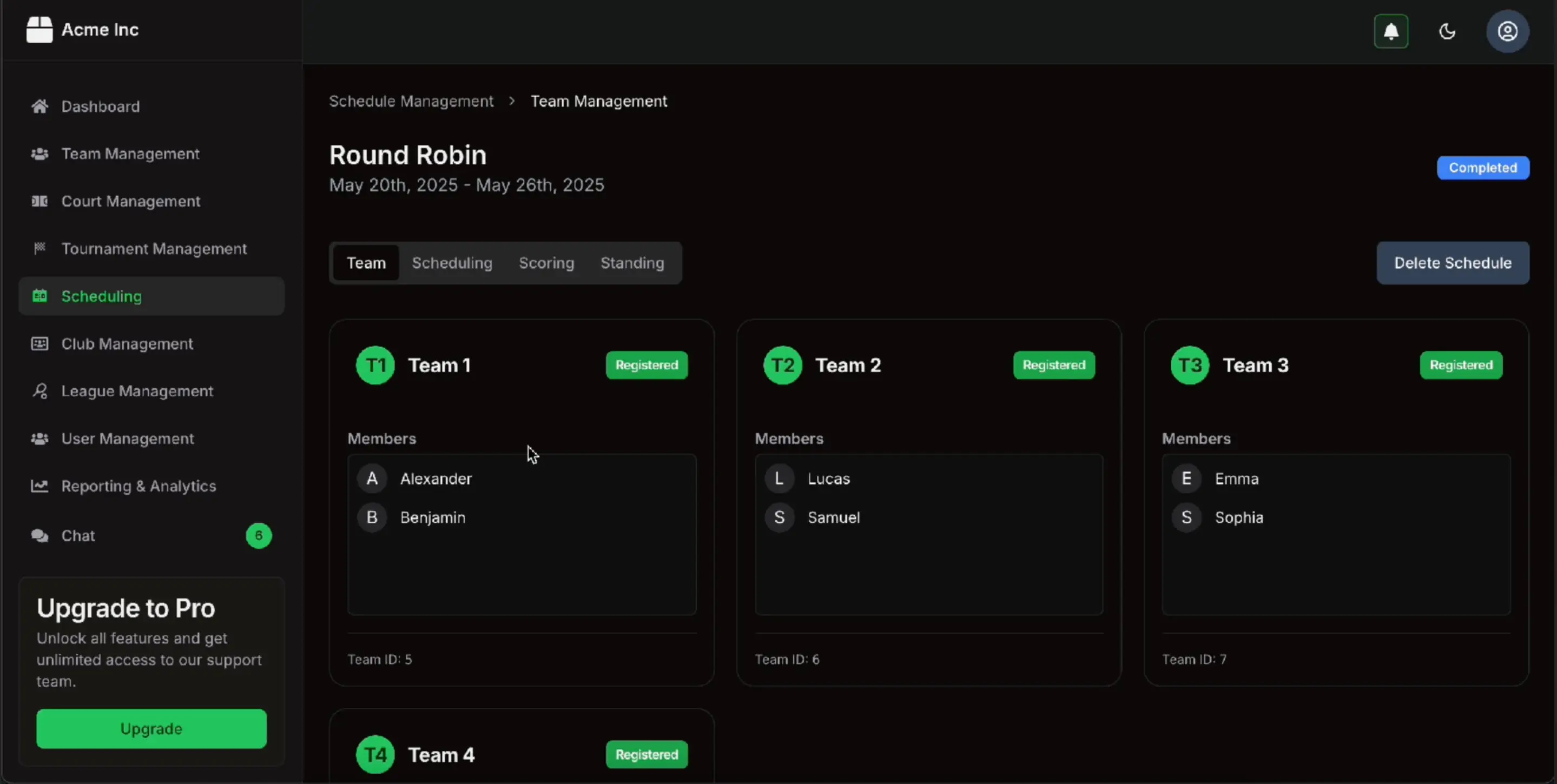Click the text Team ID: 5

tap(379, 659)
